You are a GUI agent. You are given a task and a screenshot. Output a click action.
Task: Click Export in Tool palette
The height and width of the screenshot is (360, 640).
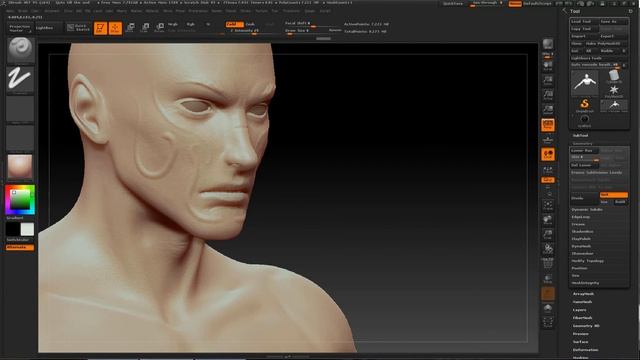pos(613,36)
